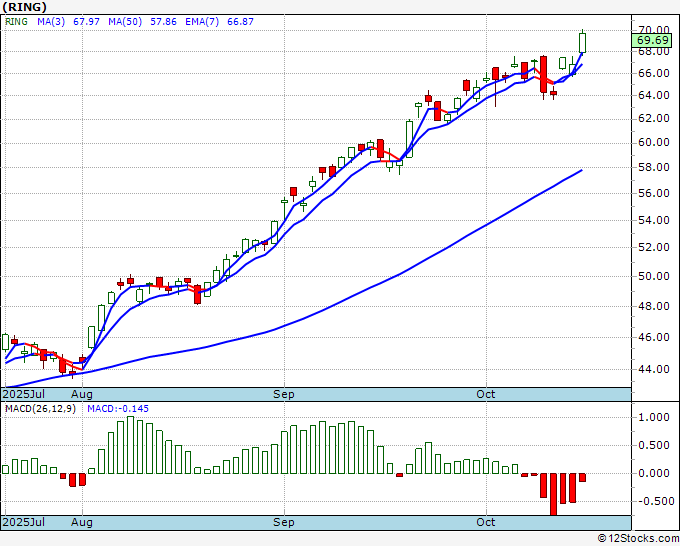
Task: Click the 1.000 MACD axis label
Action: click(x=654, y=417)
